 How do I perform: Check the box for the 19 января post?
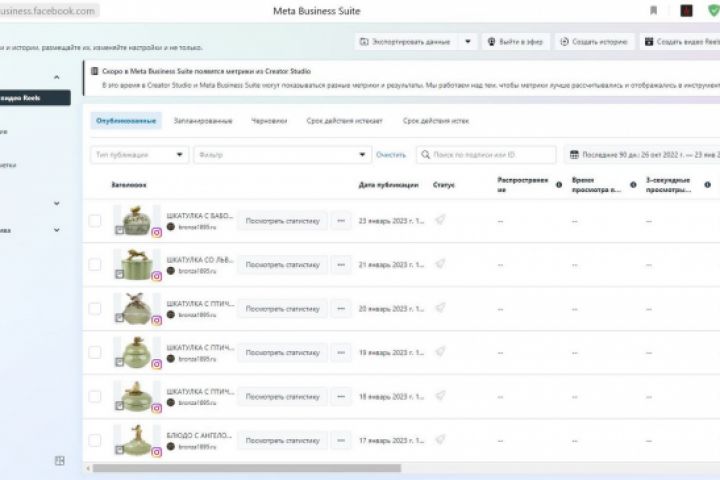pyautogui.click(x=95, y=353)
